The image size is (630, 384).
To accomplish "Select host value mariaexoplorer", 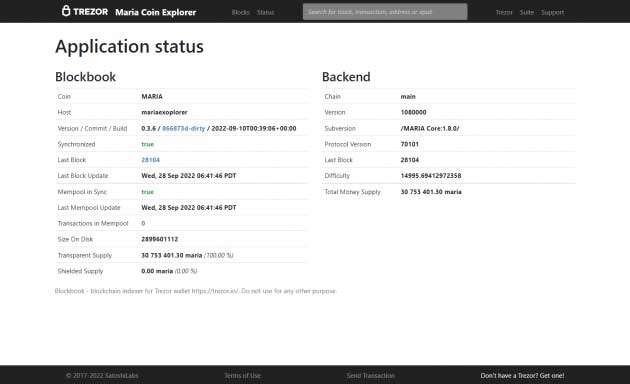I will (x=164, y=112).
